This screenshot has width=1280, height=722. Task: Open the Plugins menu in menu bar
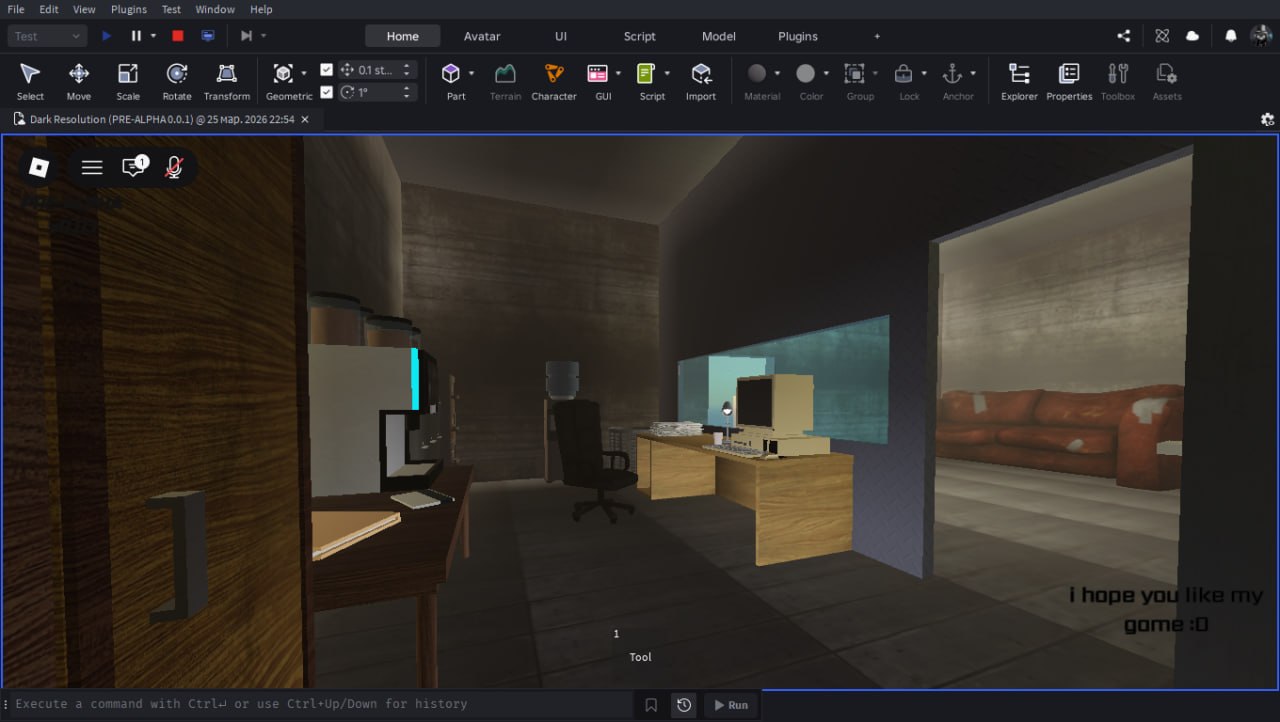pos(129,9)
